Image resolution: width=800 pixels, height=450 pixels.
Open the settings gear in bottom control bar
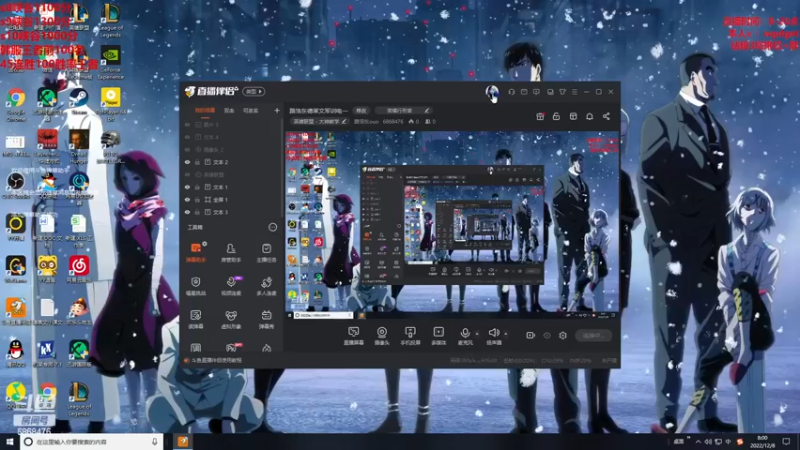(563, 335)
